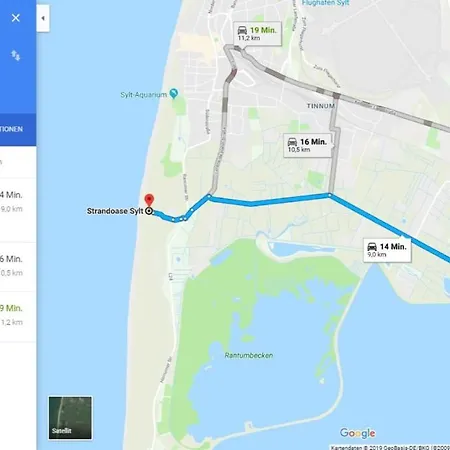Swap start and destination with reverse arrows

coord(16,55)
